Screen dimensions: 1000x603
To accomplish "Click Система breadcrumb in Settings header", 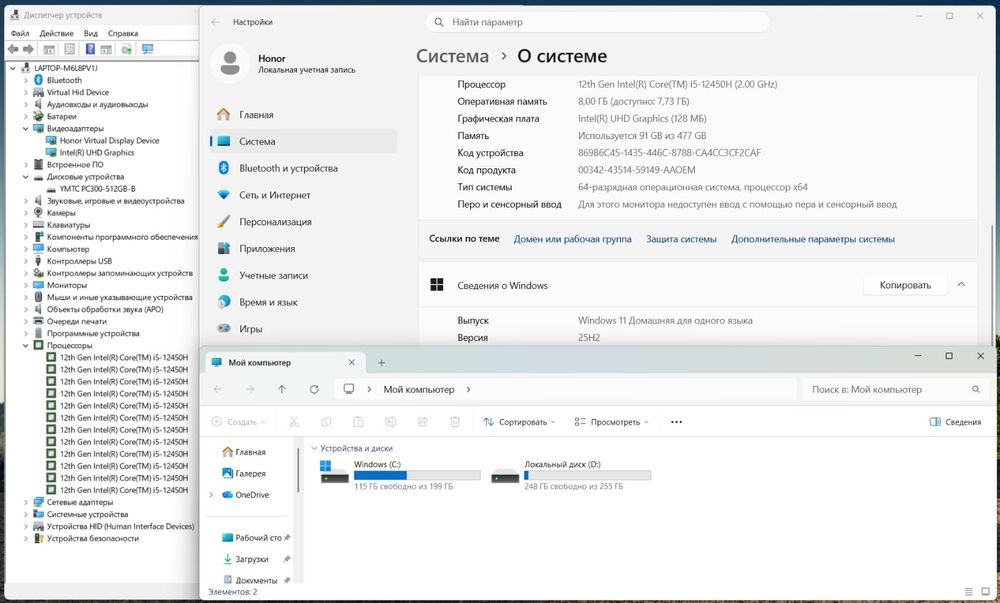I will [452, 56].
